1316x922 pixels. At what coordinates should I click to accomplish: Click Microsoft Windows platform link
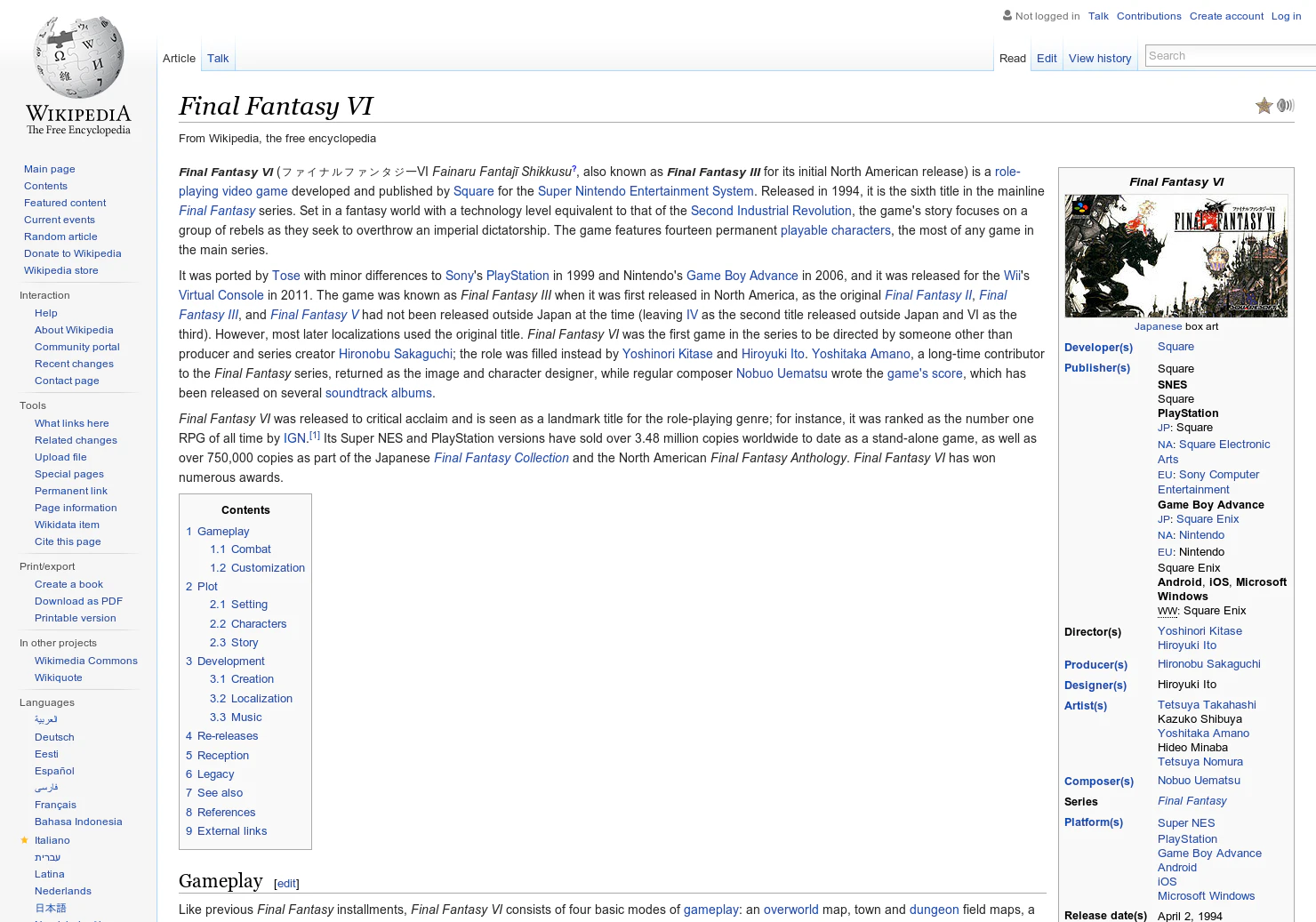point(1206,896)
